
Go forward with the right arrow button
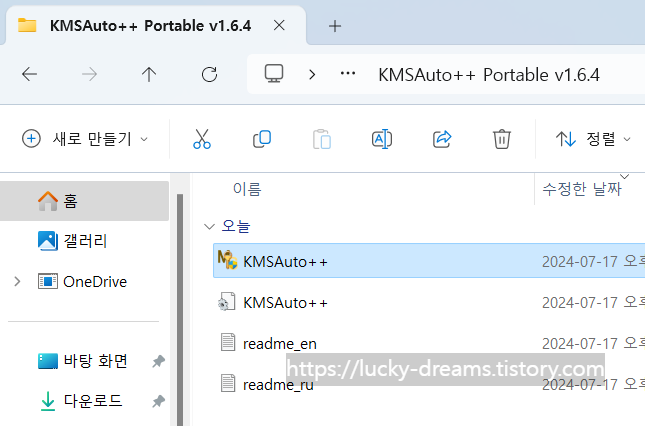[89, 74]
